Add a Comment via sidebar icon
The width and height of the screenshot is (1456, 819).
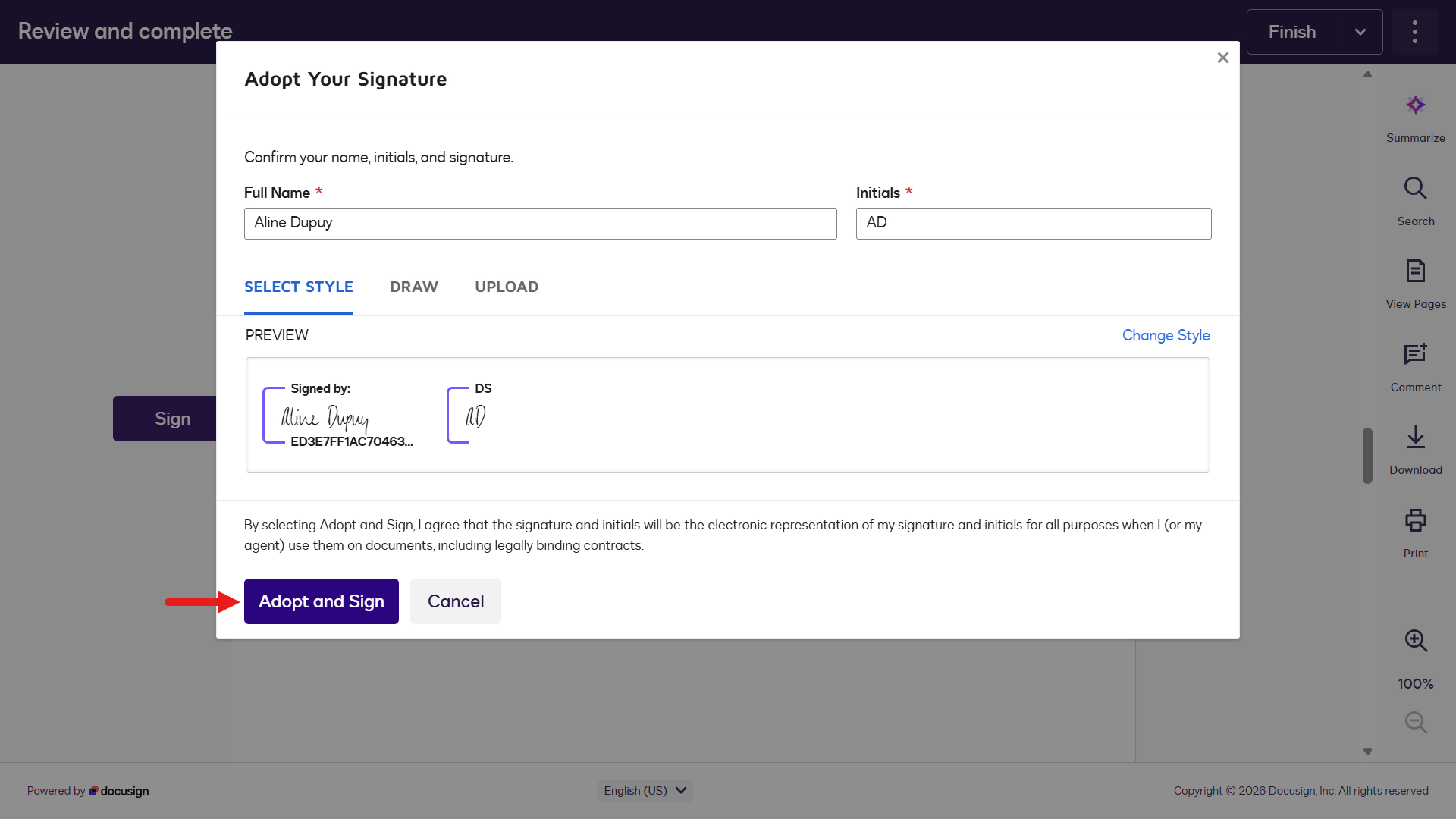click(x=1415, y=353)
